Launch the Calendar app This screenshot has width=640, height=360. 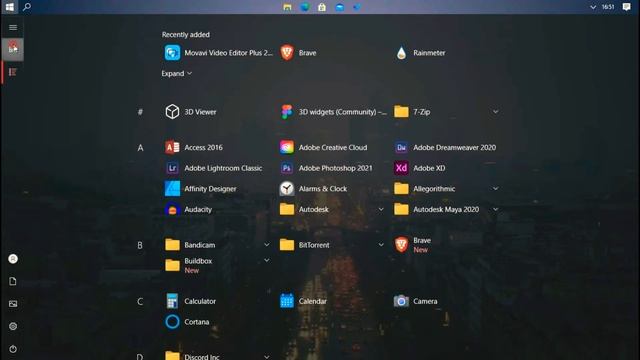coord(303,301)
